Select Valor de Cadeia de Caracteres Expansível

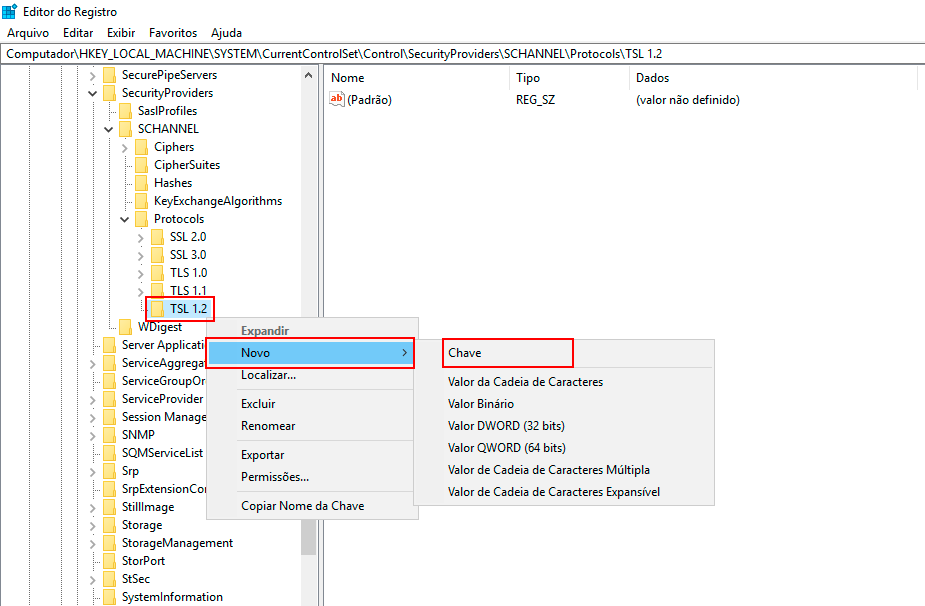pyautogui.click(x=553, y=492)
